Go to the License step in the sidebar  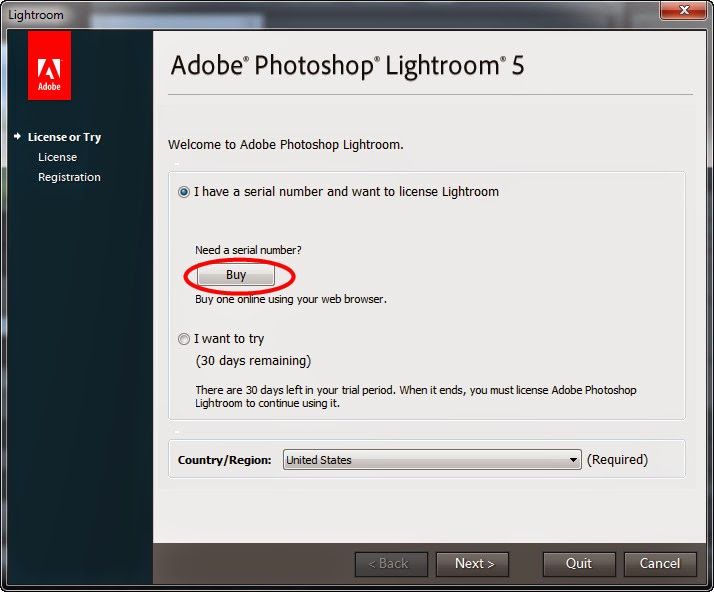pyautogui.click(x=57, y=157)
